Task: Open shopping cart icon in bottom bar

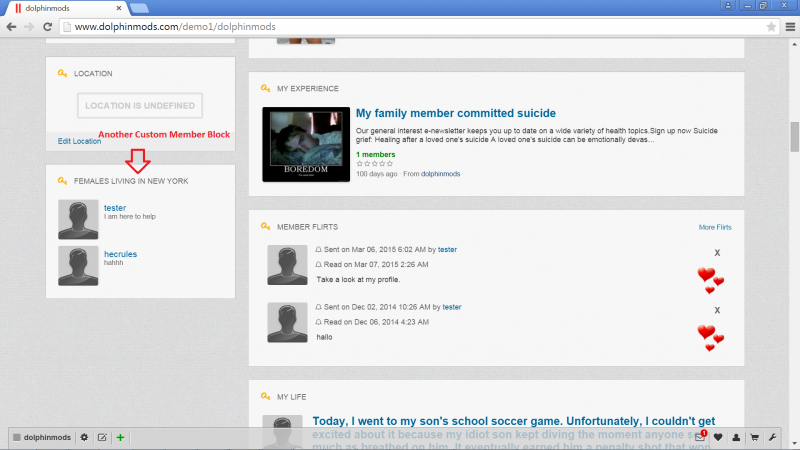Action: [755, 437]
